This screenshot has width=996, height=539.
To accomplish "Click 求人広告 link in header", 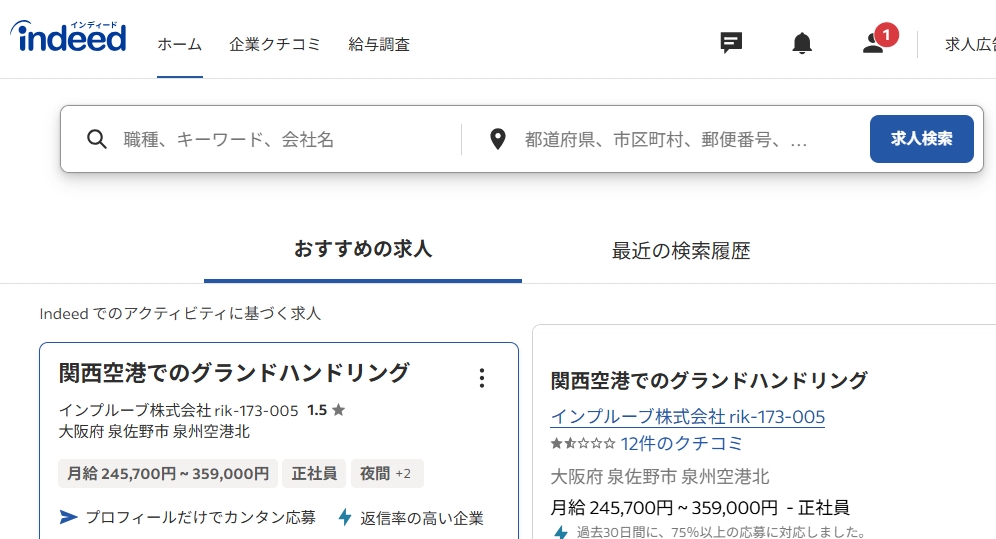I will [x=970, y=44].
